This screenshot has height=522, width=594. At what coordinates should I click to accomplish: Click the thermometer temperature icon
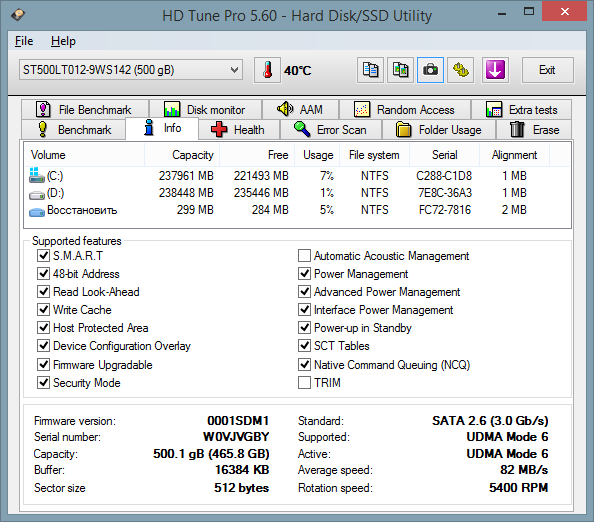point(267,70)
